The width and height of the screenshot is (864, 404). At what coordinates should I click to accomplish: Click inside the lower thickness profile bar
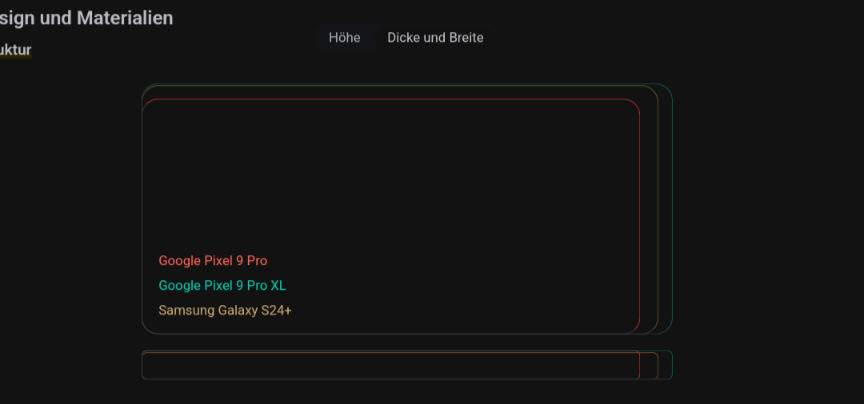coord(390,366)
